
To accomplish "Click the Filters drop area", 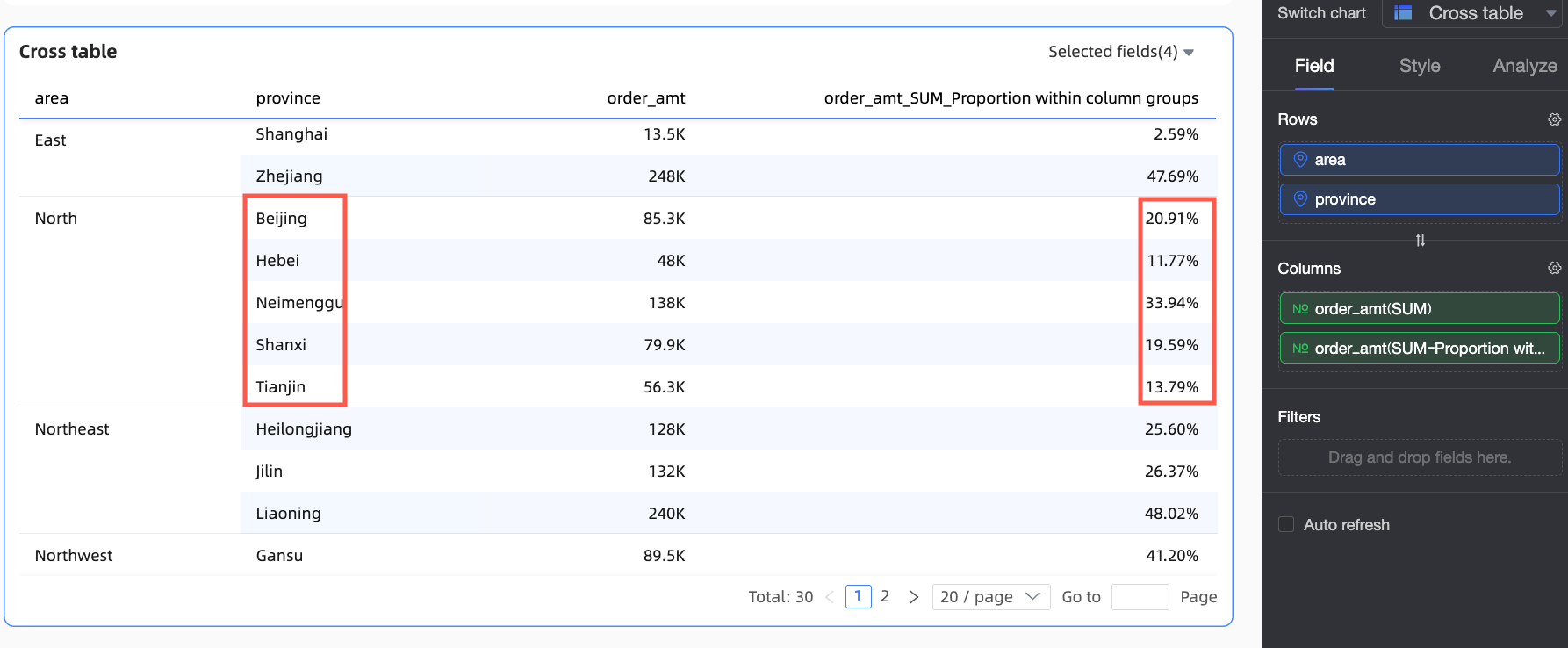I will [x=1419, y=457].
